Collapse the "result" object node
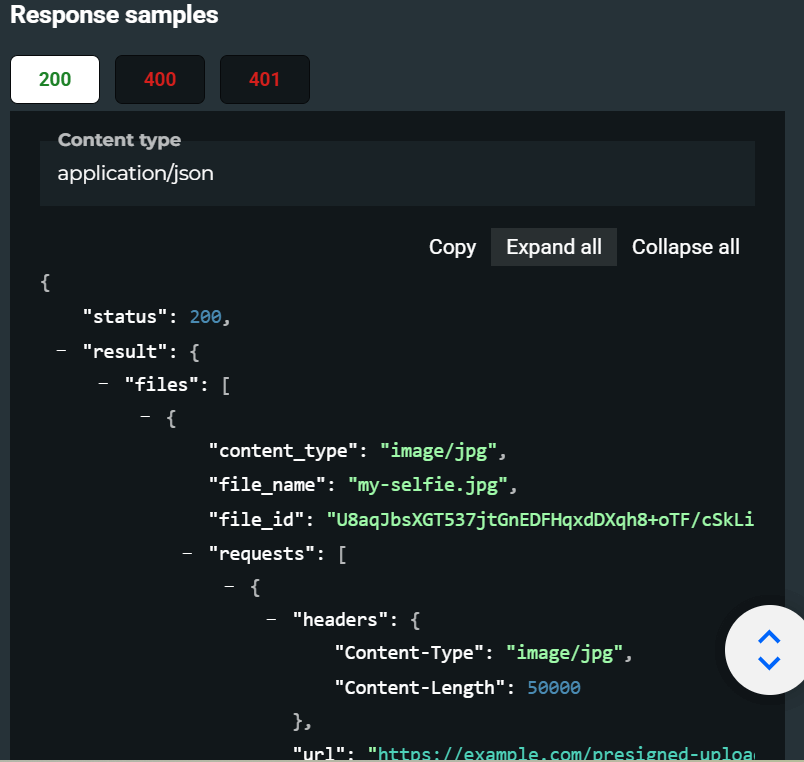The height and width of the screenshot is (762, 804). (62, 352)
